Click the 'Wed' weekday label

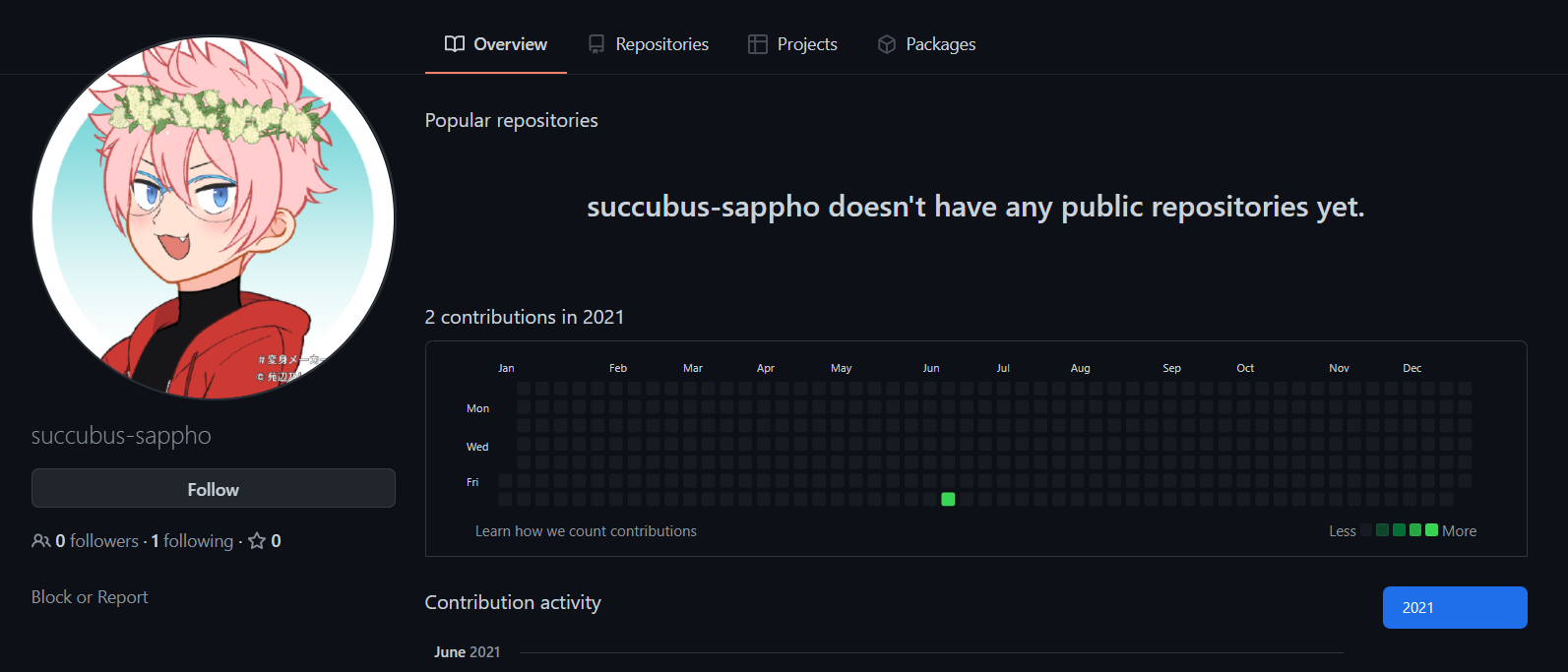click(477, 447)
